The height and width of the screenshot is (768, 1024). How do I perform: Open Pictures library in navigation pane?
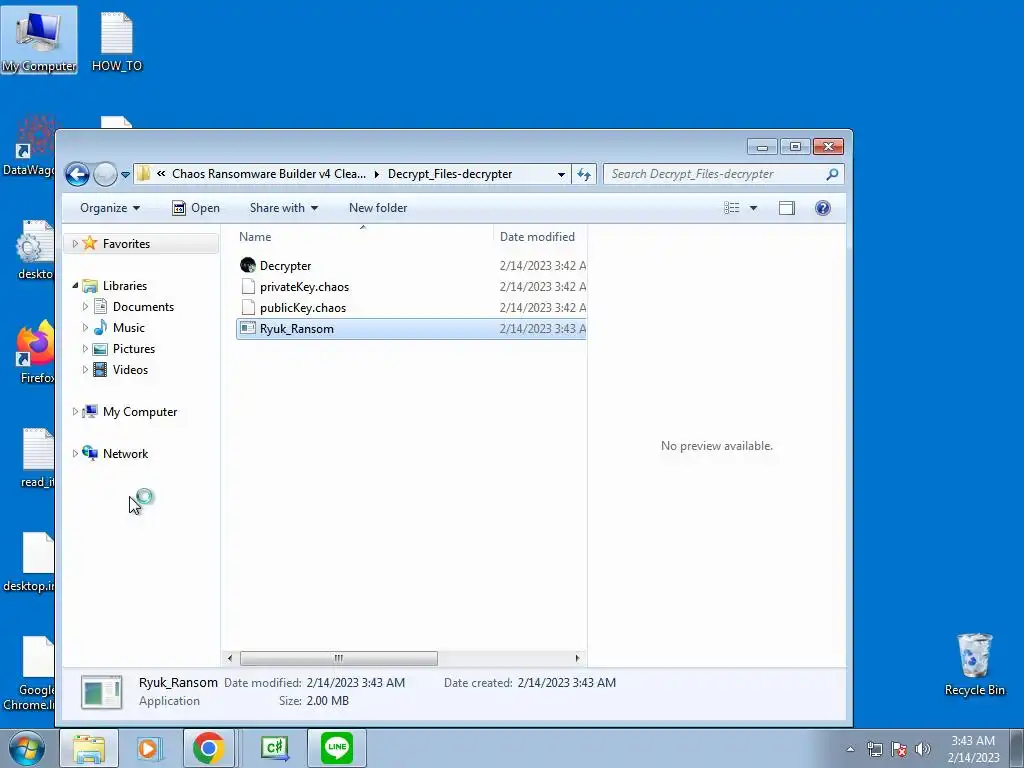(x=134, y=348)
